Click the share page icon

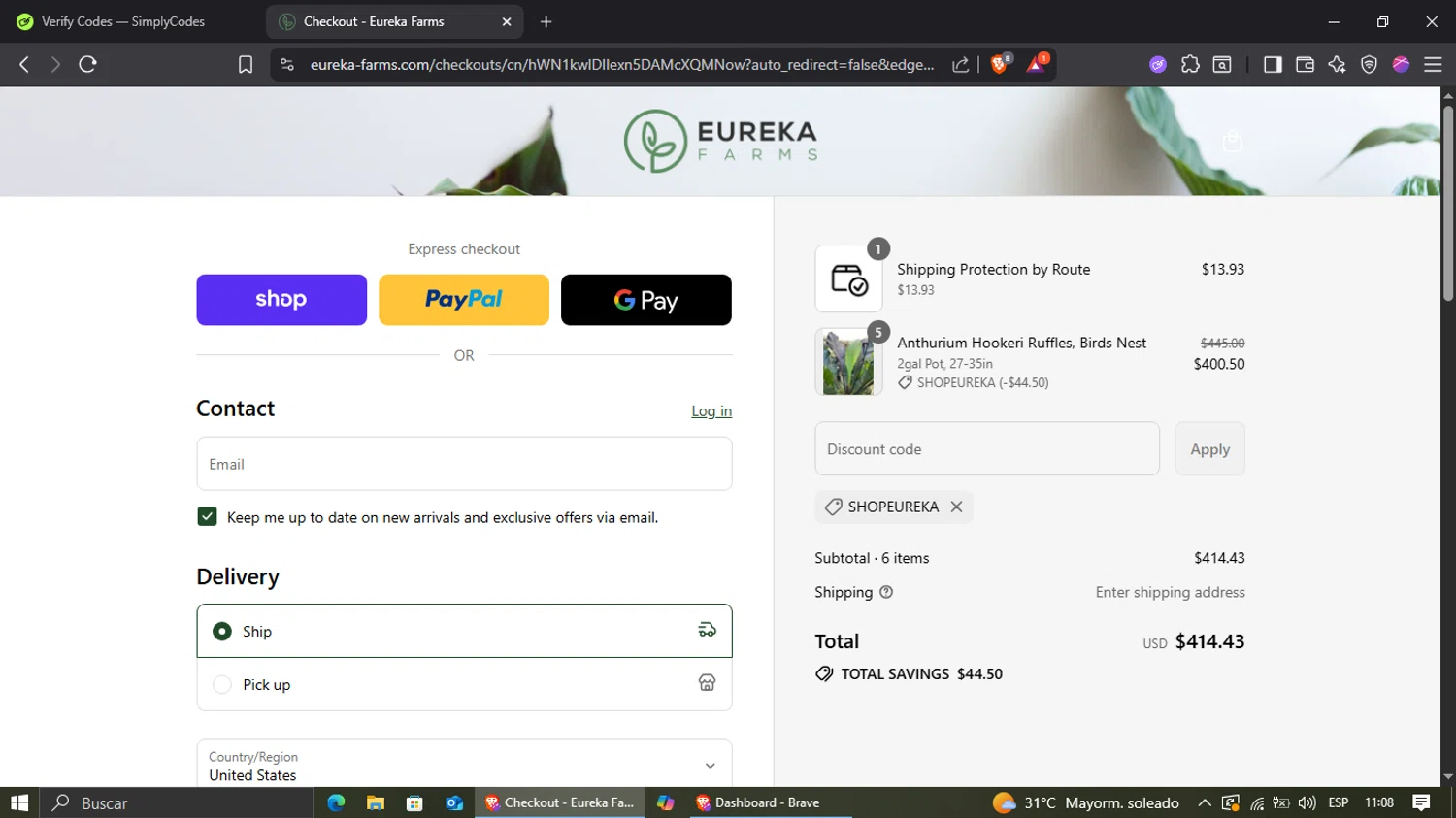pyautogui.click(x=960, y=64)
